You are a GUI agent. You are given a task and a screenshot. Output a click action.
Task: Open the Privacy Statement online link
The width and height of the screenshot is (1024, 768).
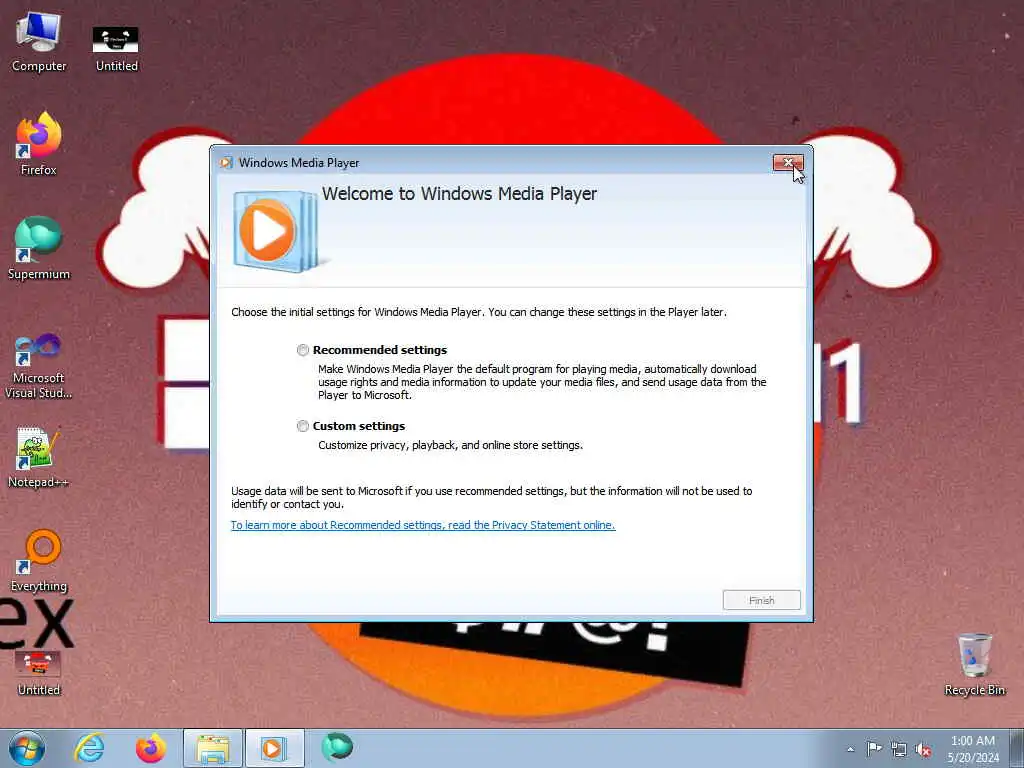pyautogui.click(x=423, y=525)
